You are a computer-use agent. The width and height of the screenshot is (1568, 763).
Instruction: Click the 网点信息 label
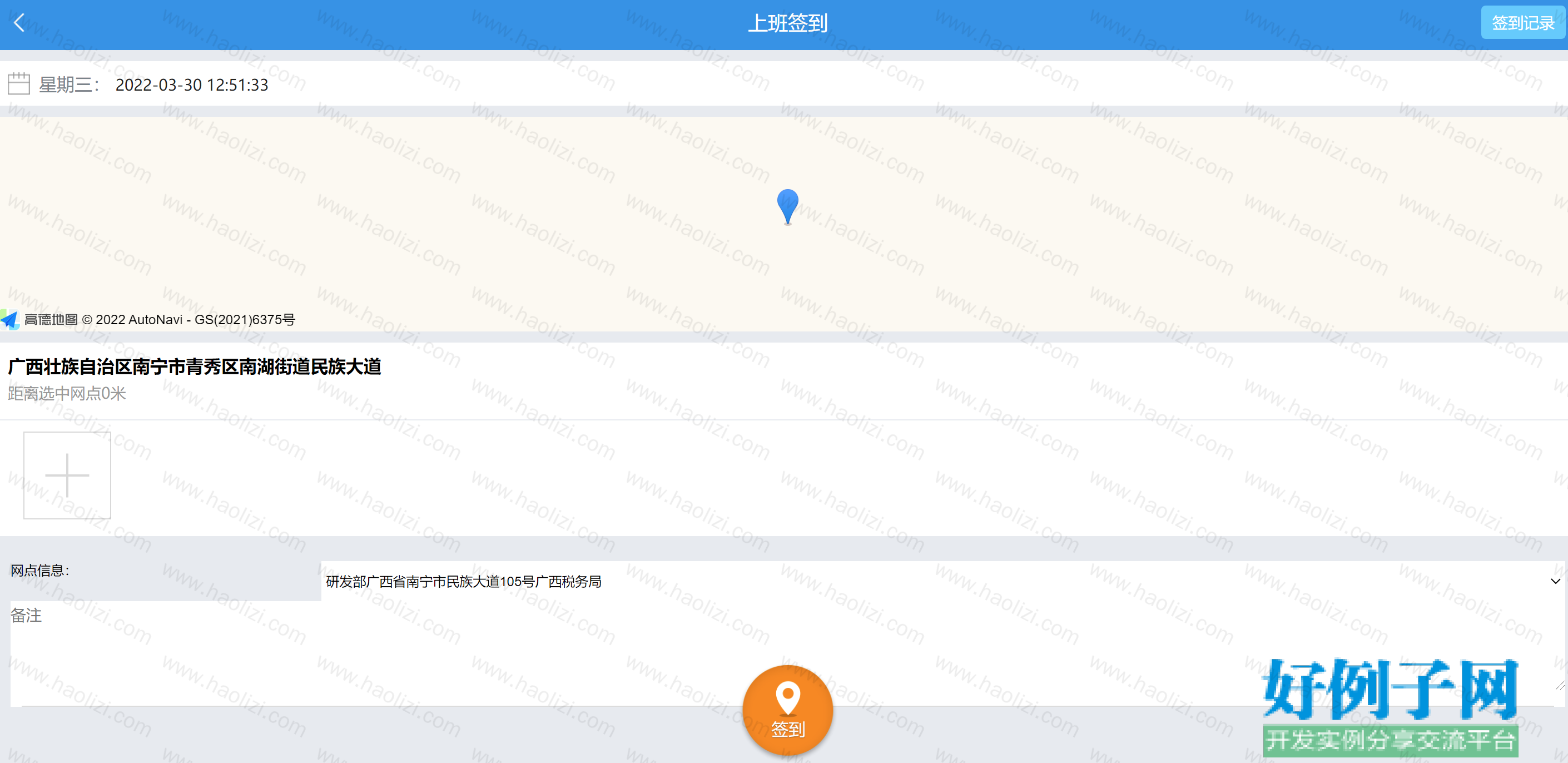[x=40, y=571]
